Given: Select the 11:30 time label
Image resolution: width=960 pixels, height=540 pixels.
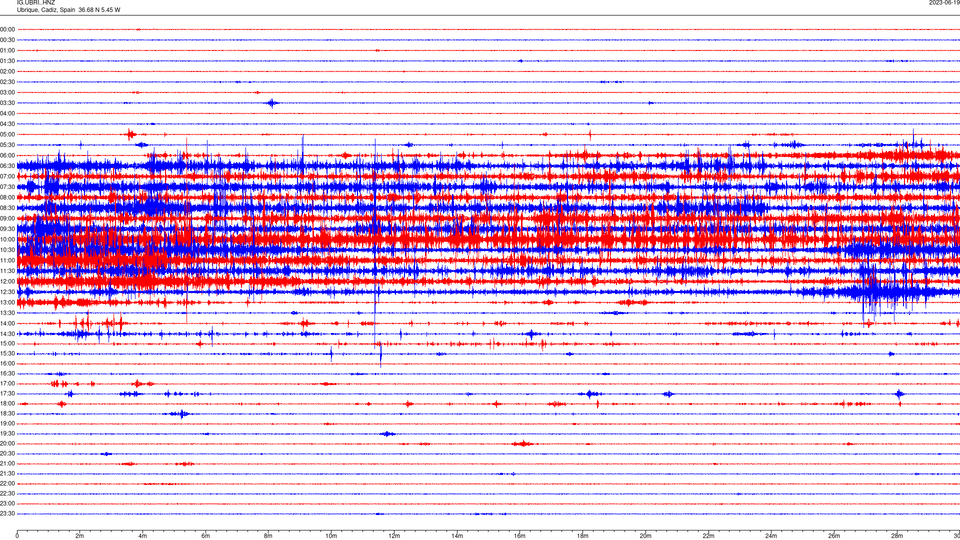Looking at the screenshot, I should click(7, 271).
